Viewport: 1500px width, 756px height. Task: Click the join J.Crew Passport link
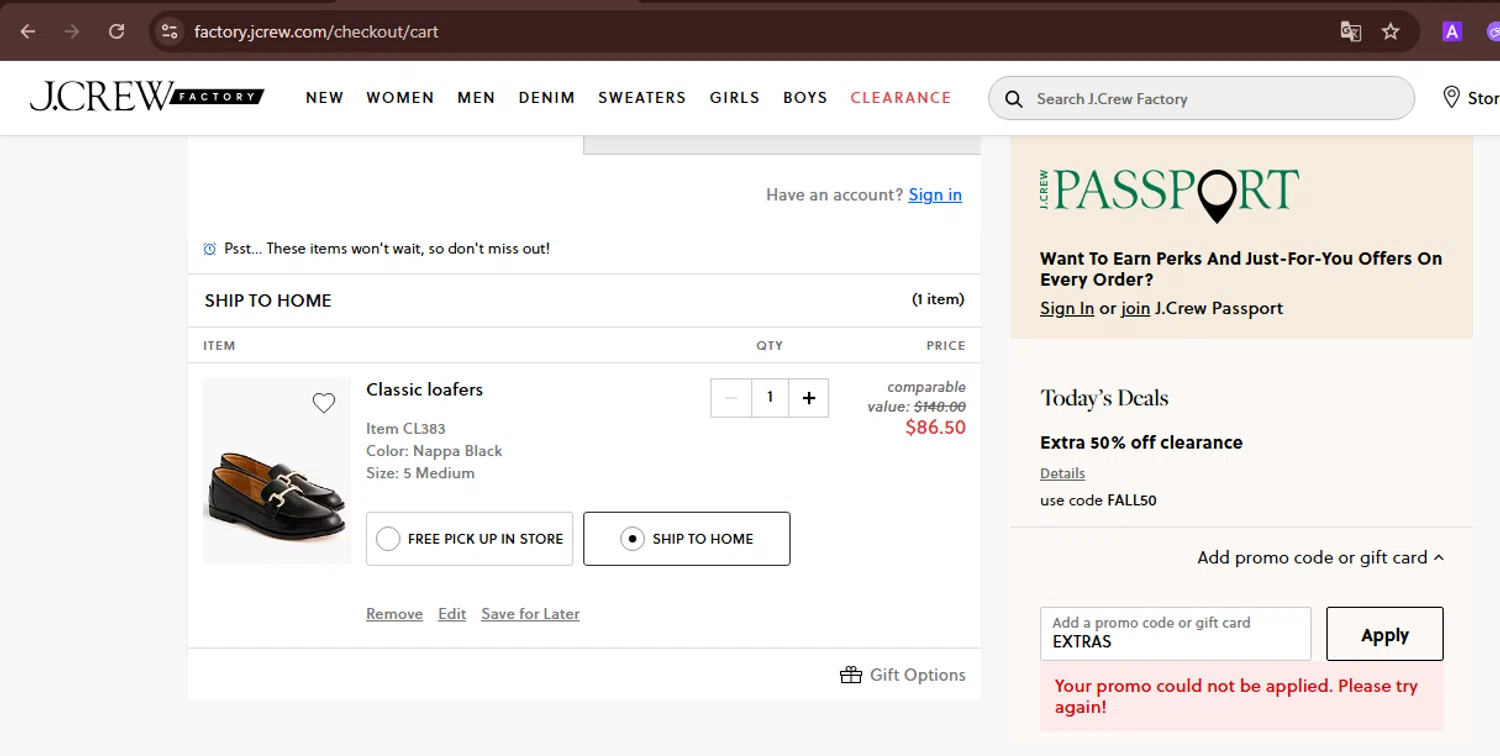click(1135, 309)
